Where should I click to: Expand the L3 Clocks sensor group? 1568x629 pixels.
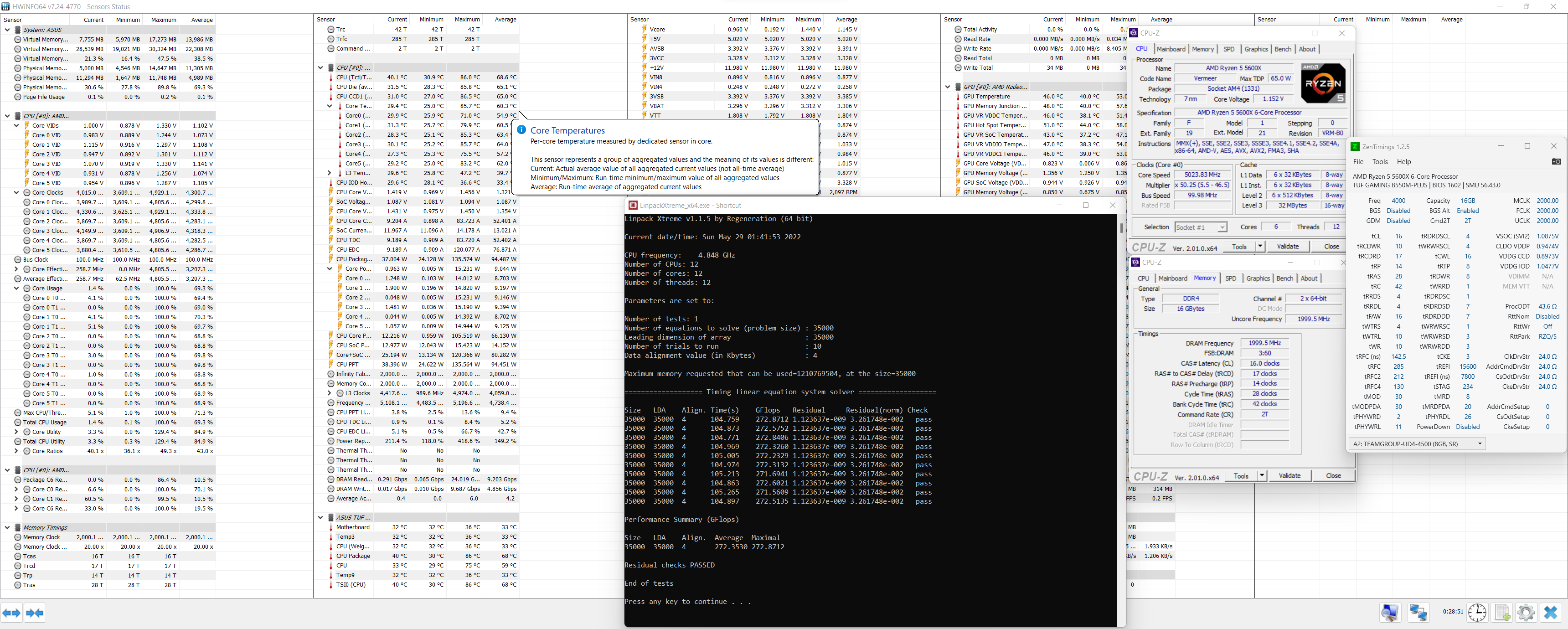(329, 393)
